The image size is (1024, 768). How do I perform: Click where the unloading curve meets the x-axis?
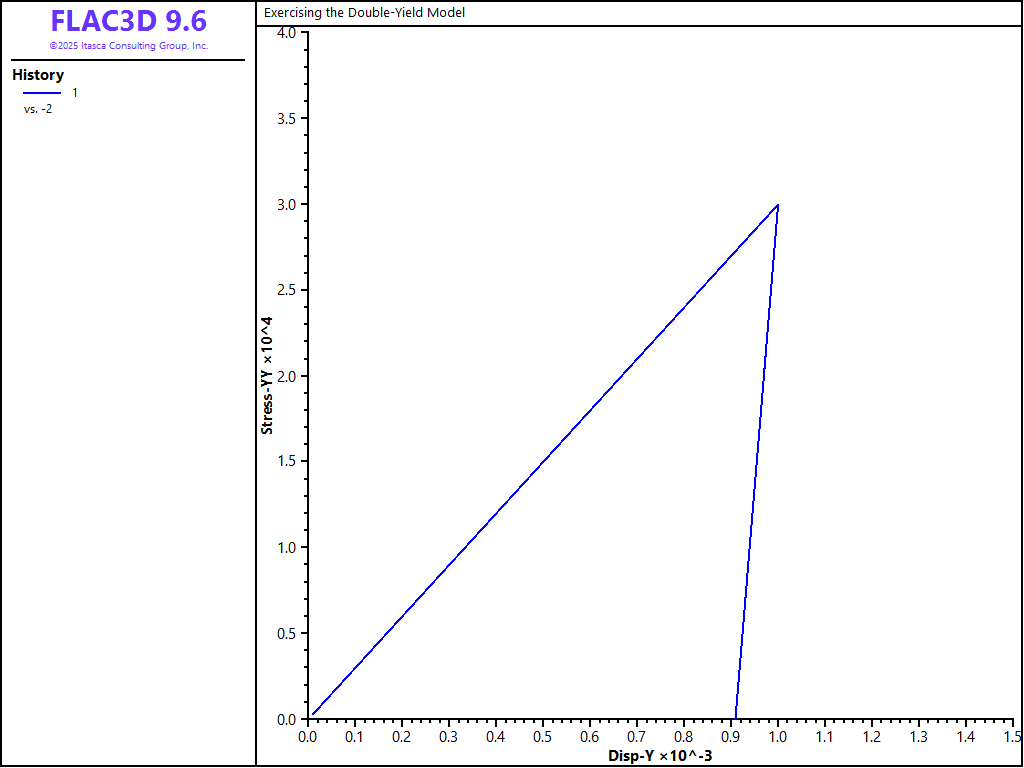(x=736, y=718)
